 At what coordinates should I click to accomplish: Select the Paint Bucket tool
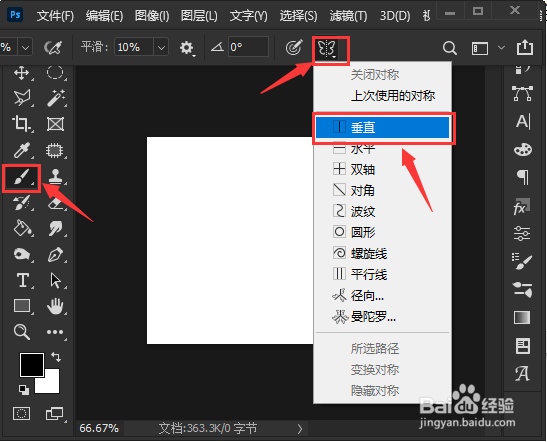[x=22, y=229]
